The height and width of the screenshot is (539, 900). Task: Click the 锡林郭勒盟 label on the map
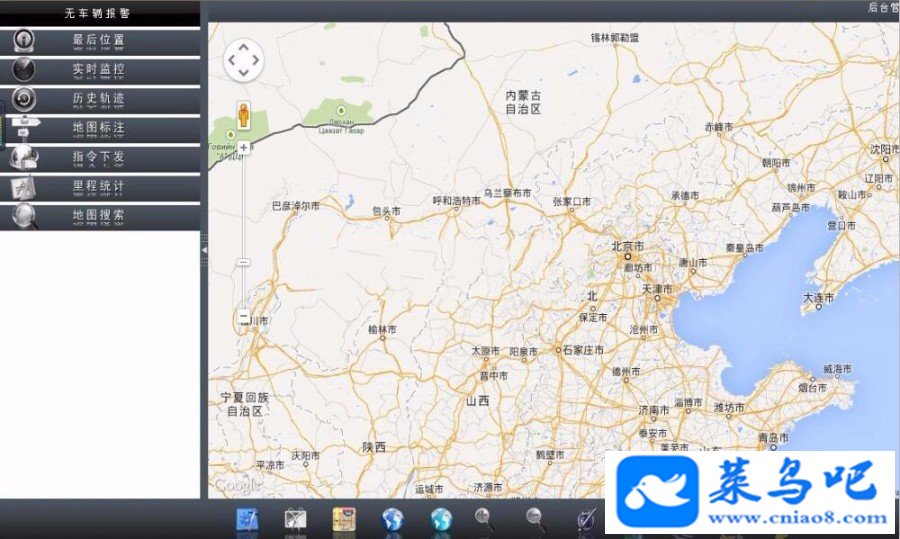[615, 37]
